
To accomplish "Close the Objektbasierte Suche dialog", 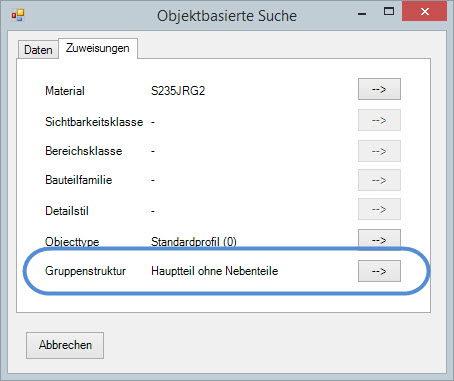I will (424, 12).
